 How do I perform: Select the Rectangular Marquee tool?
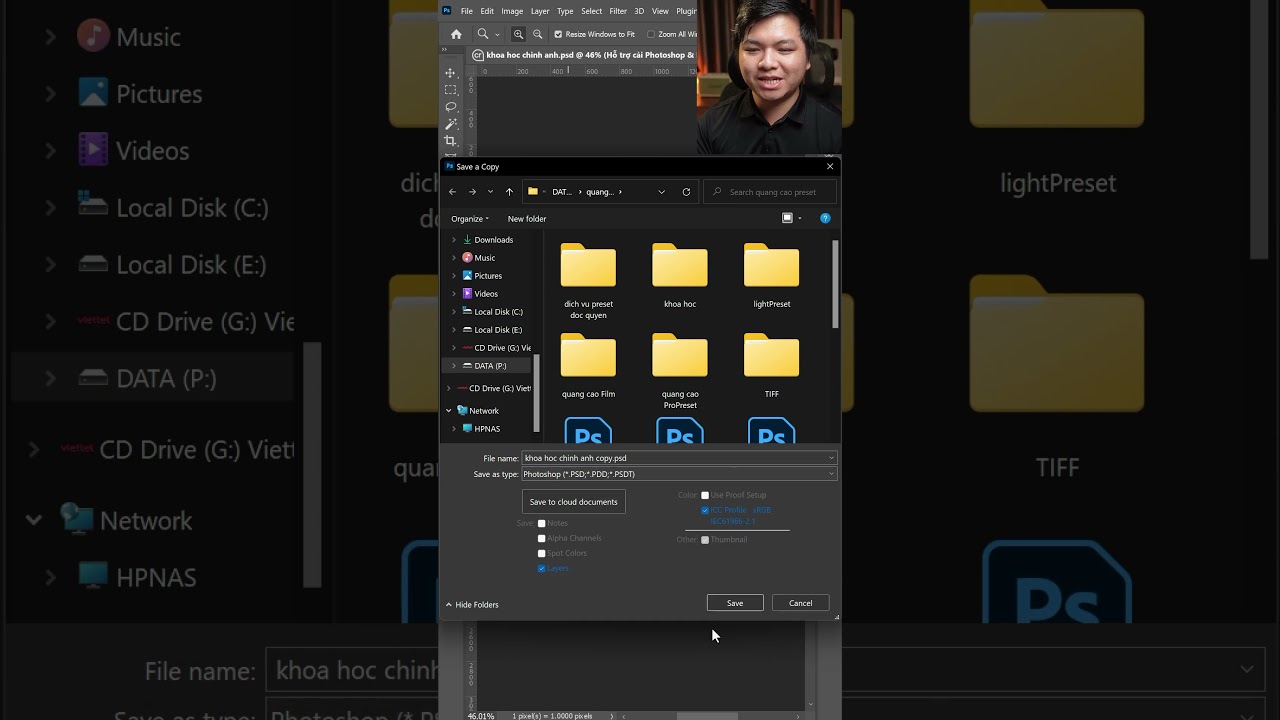click(x=450, y=90)
